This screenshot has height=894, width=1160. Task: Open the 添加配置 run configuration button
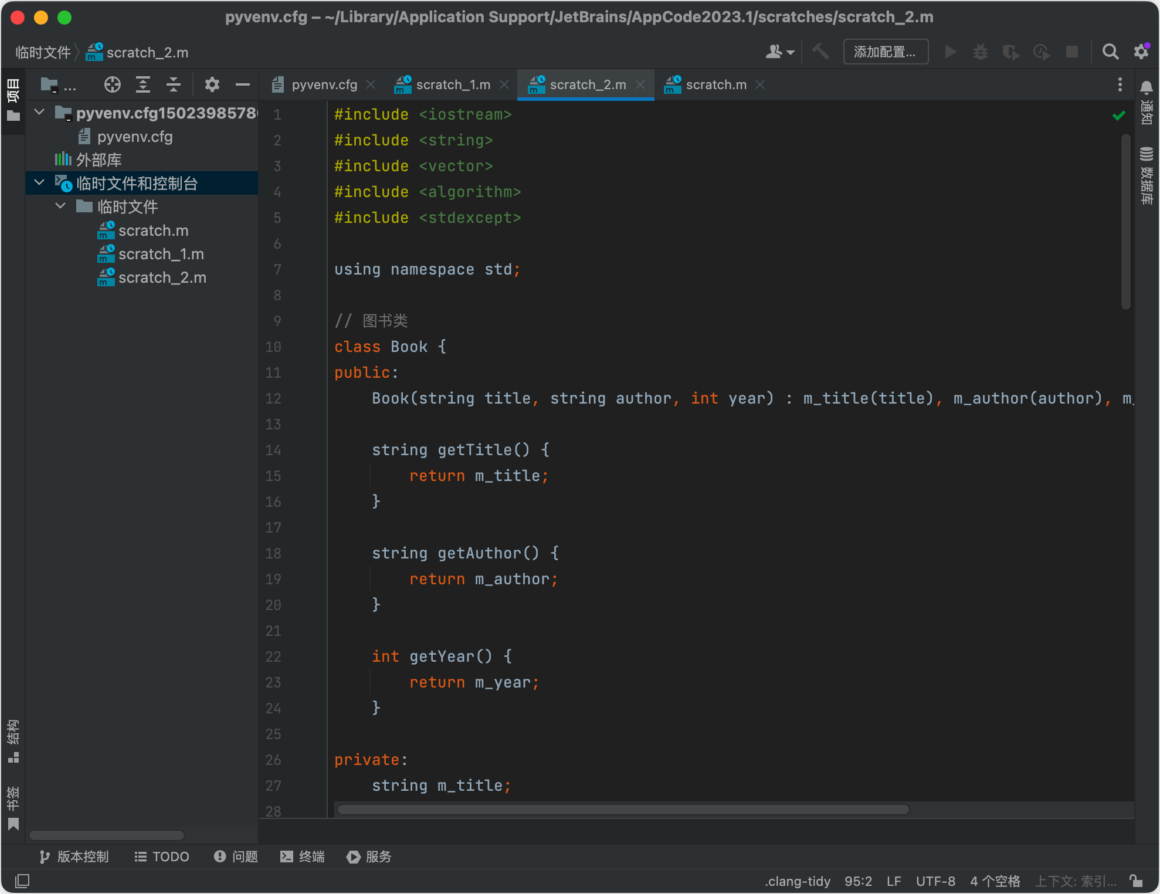pos(886,52)
